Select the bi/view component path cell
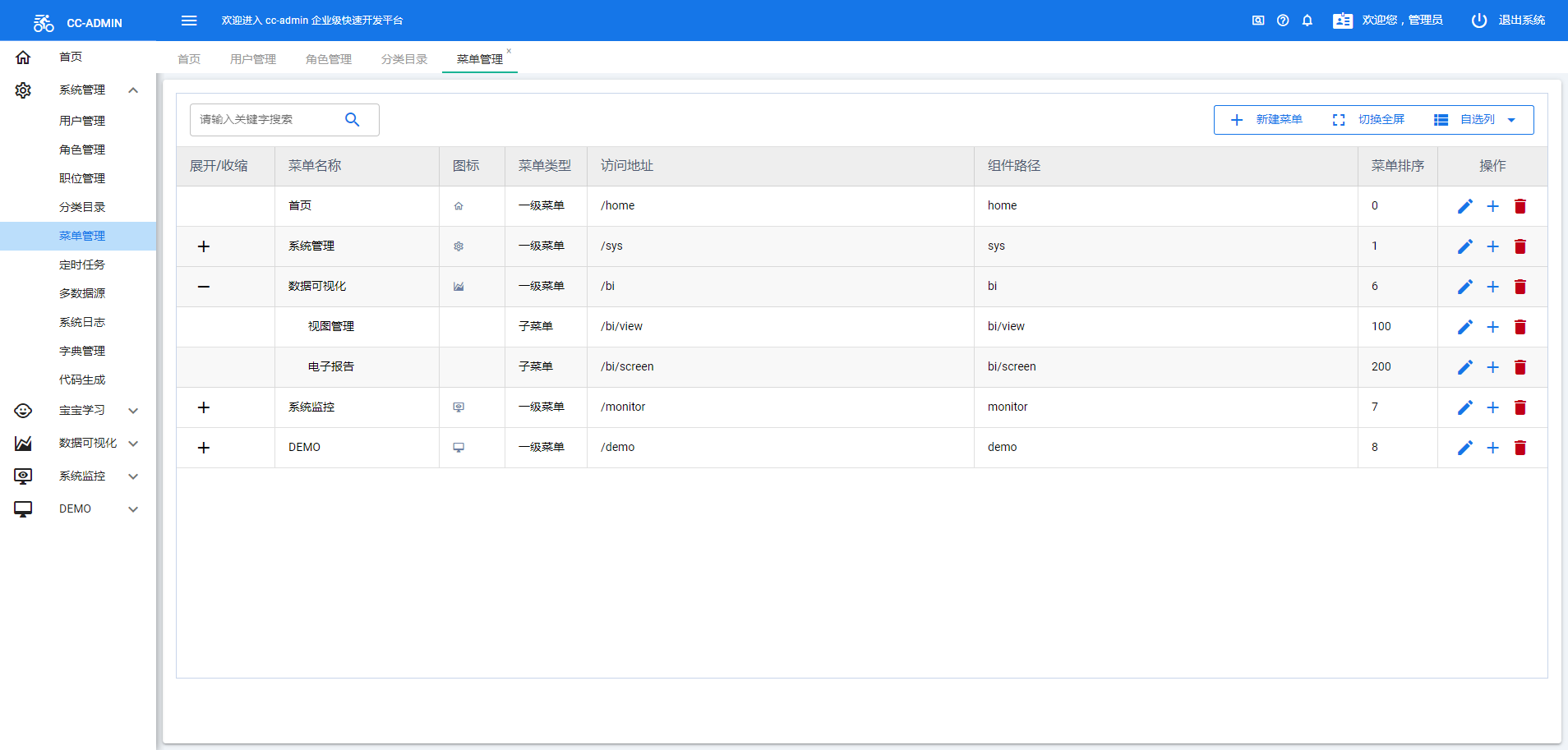Image resolution: width=1568 pixels, height=750 pixels. 1166,327
